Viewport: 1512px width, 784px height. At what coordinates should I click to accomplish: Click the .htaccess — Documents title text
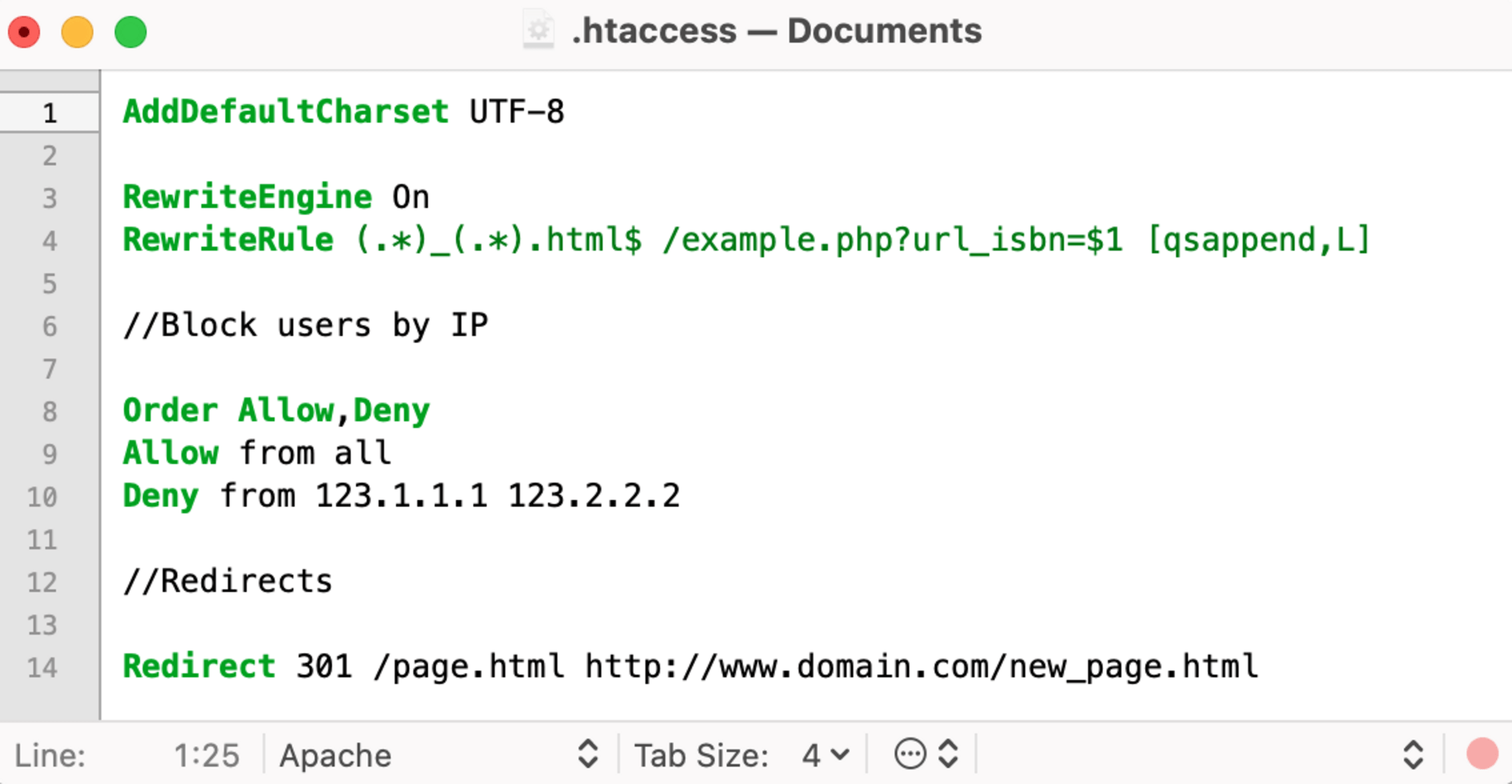(x=776, y=31)
